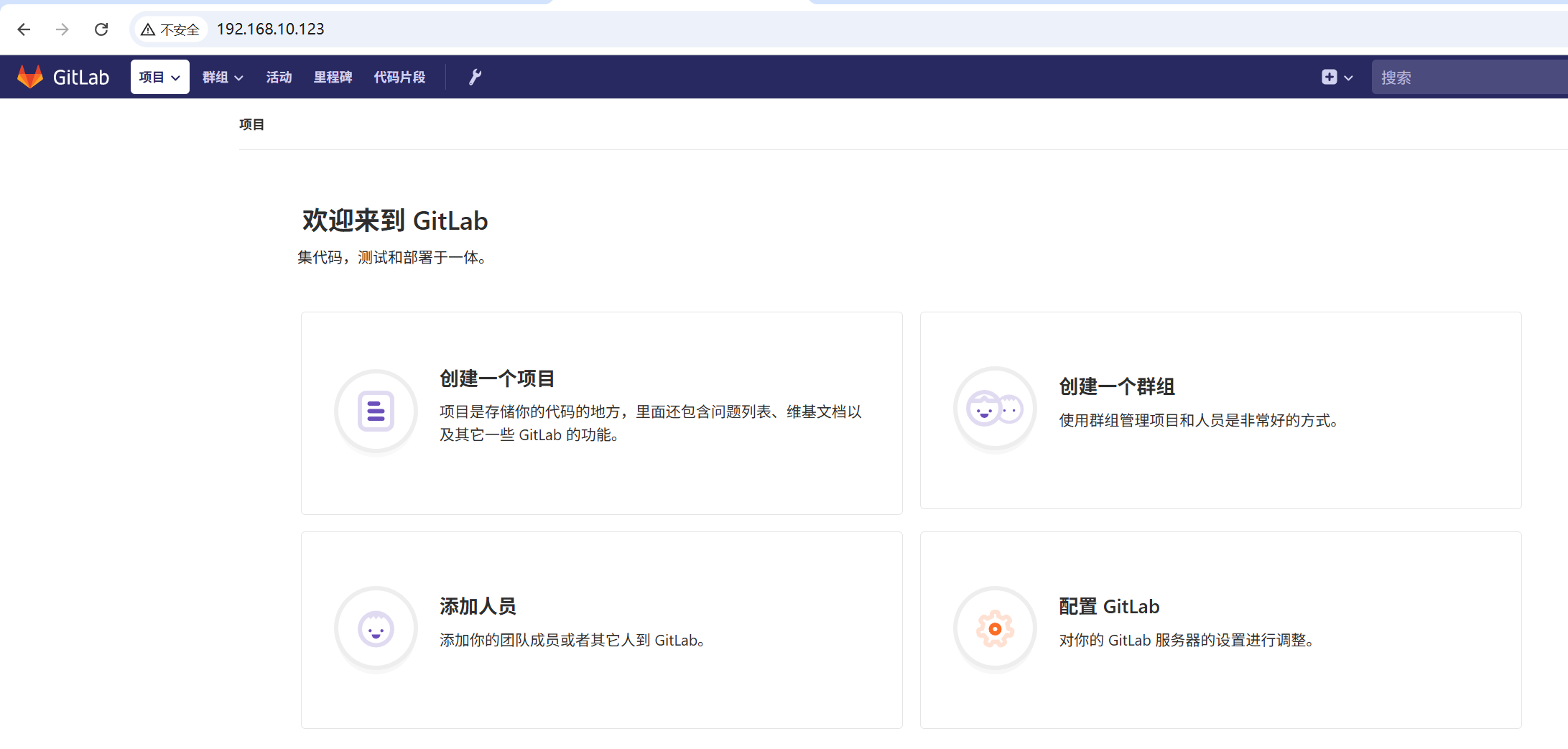The height and width of the screenshot is (749, 1568).
Task: Expand the chevron beside plus icon
Action: 1348,78
